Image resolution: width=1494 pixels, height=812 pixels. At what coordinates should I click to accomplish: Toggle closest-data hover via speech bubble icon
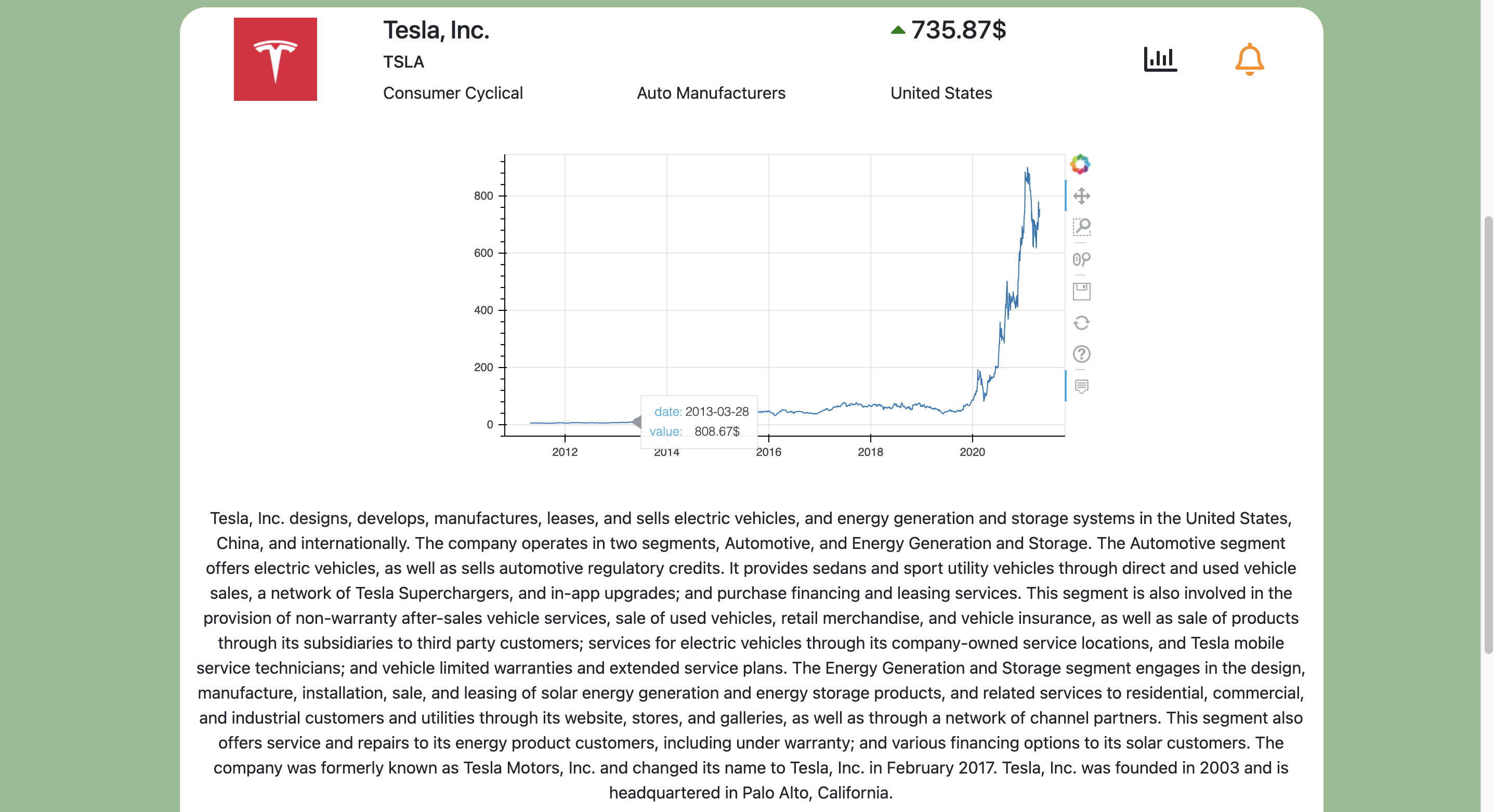click(1082, 385)
